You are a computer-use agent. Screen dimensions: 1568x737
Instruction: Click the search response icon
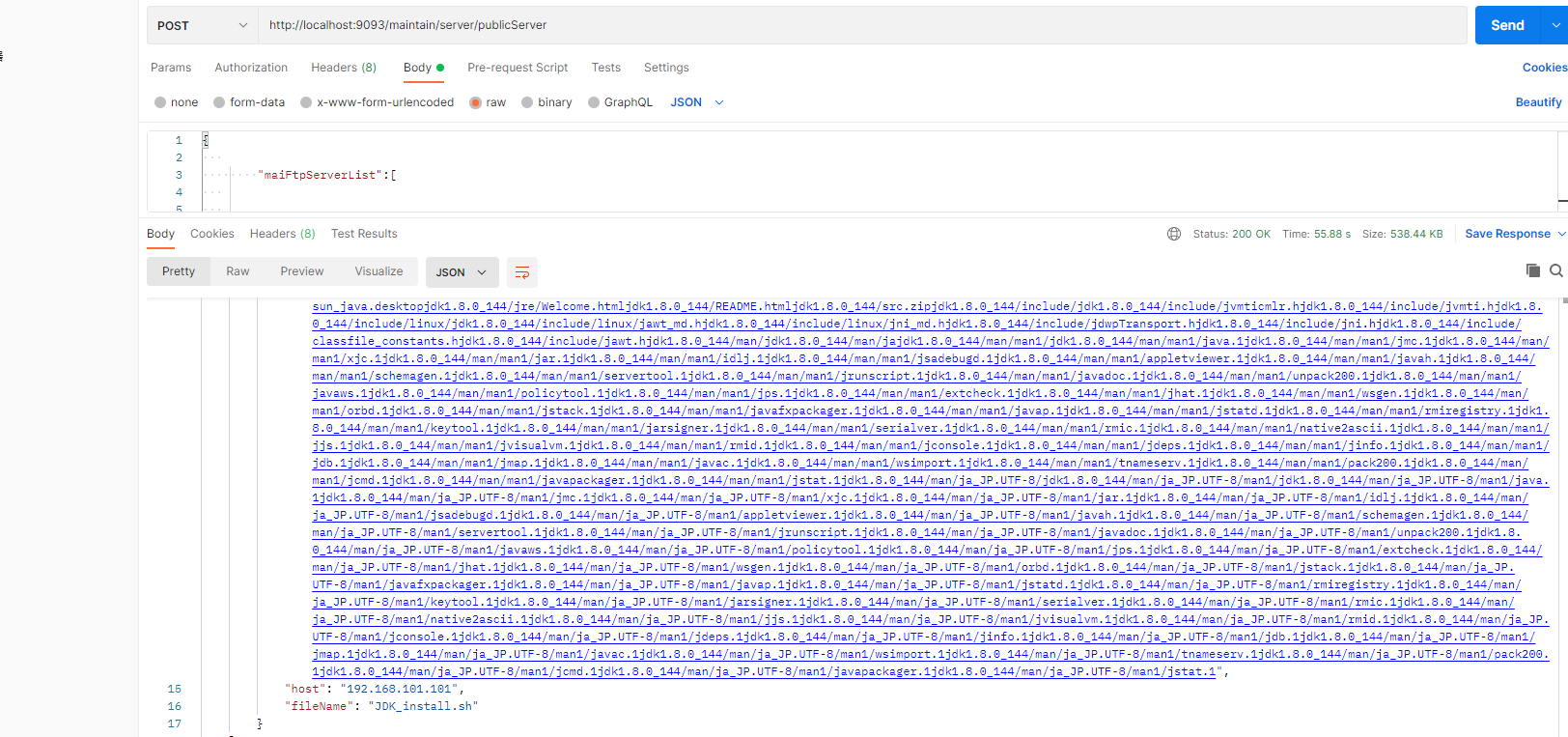[x=1556, y=270]
